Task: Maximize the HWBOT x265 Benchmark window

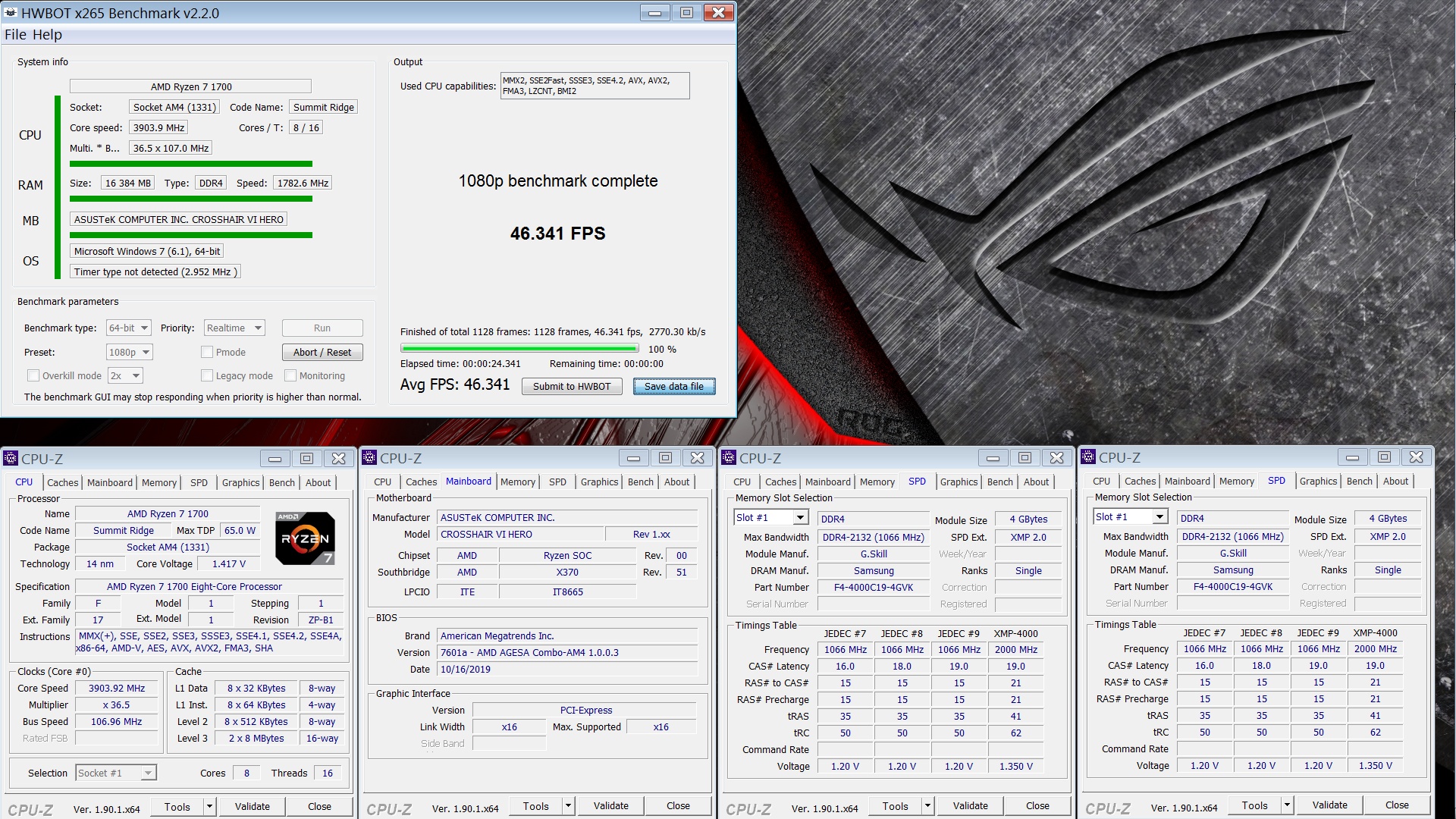Action: point(686,13)
